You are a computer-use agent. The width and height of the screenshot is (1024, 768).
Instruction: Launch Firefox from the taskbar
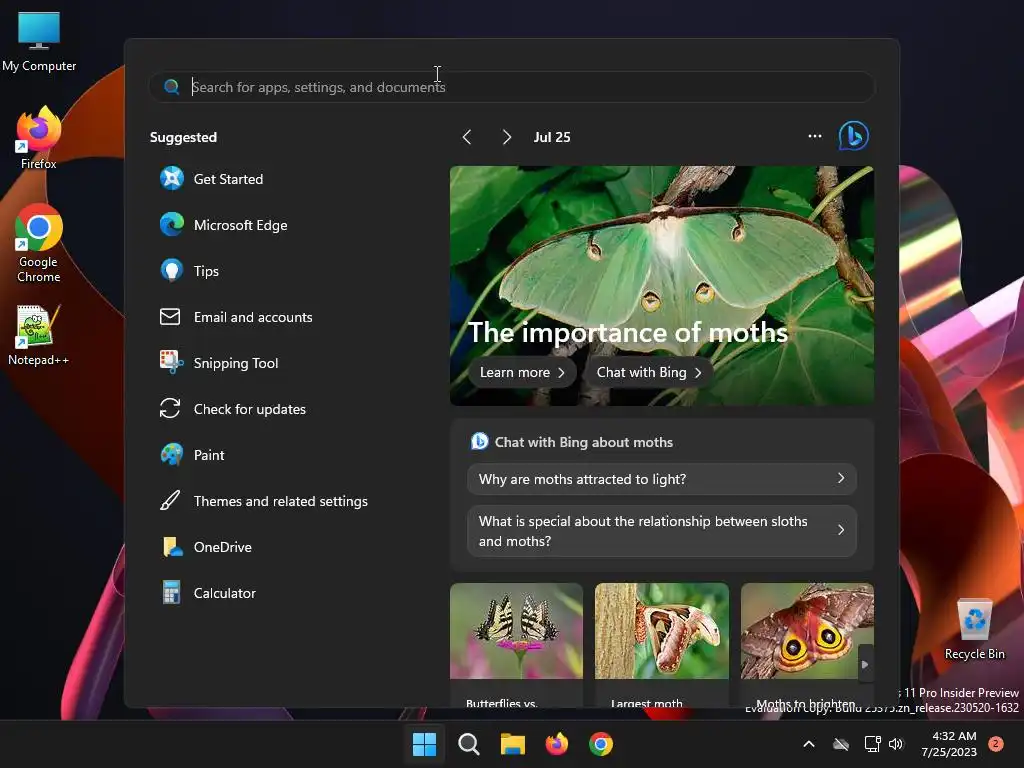556,744
